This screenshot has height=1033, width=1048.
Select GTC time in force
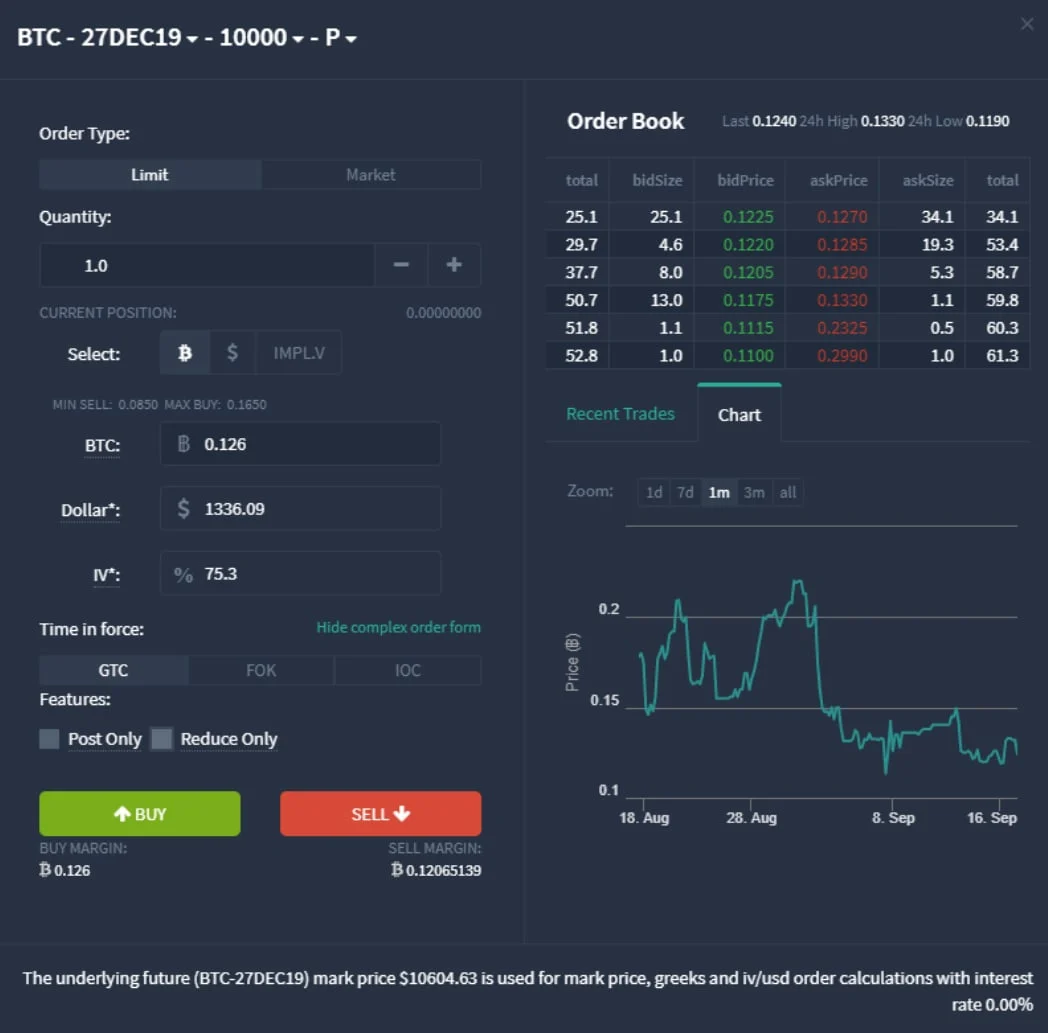coord(114,670)
